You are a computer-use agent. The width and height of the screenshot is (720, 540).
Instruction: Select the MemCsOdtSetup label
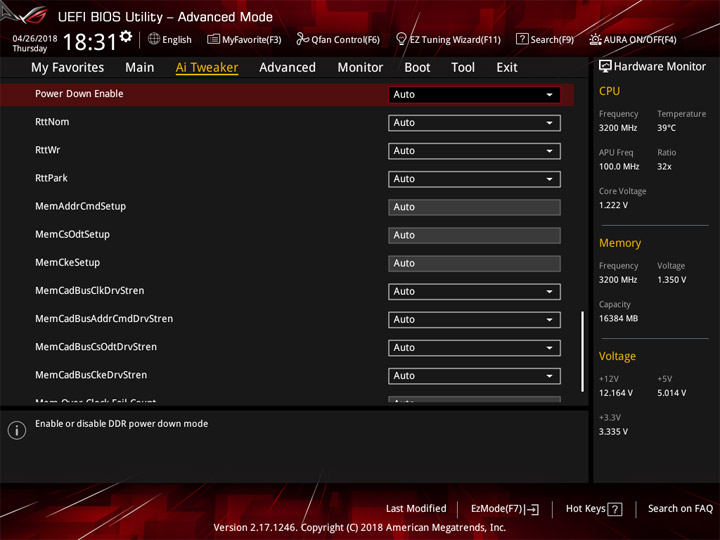click(73, 234)
